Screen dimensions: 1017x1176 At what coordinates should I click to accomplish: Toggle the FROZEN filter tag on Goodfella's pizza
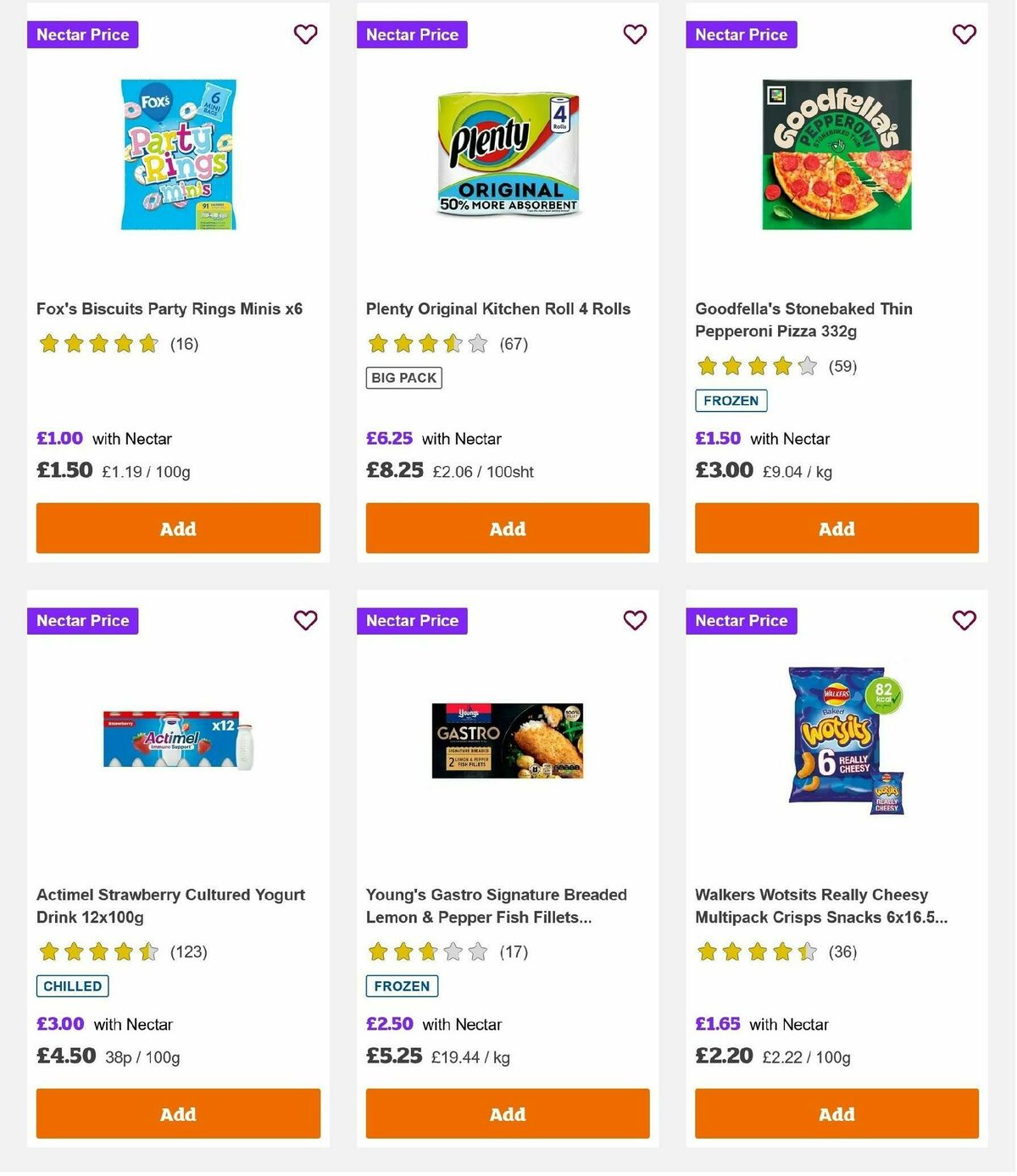click(731, 400)
